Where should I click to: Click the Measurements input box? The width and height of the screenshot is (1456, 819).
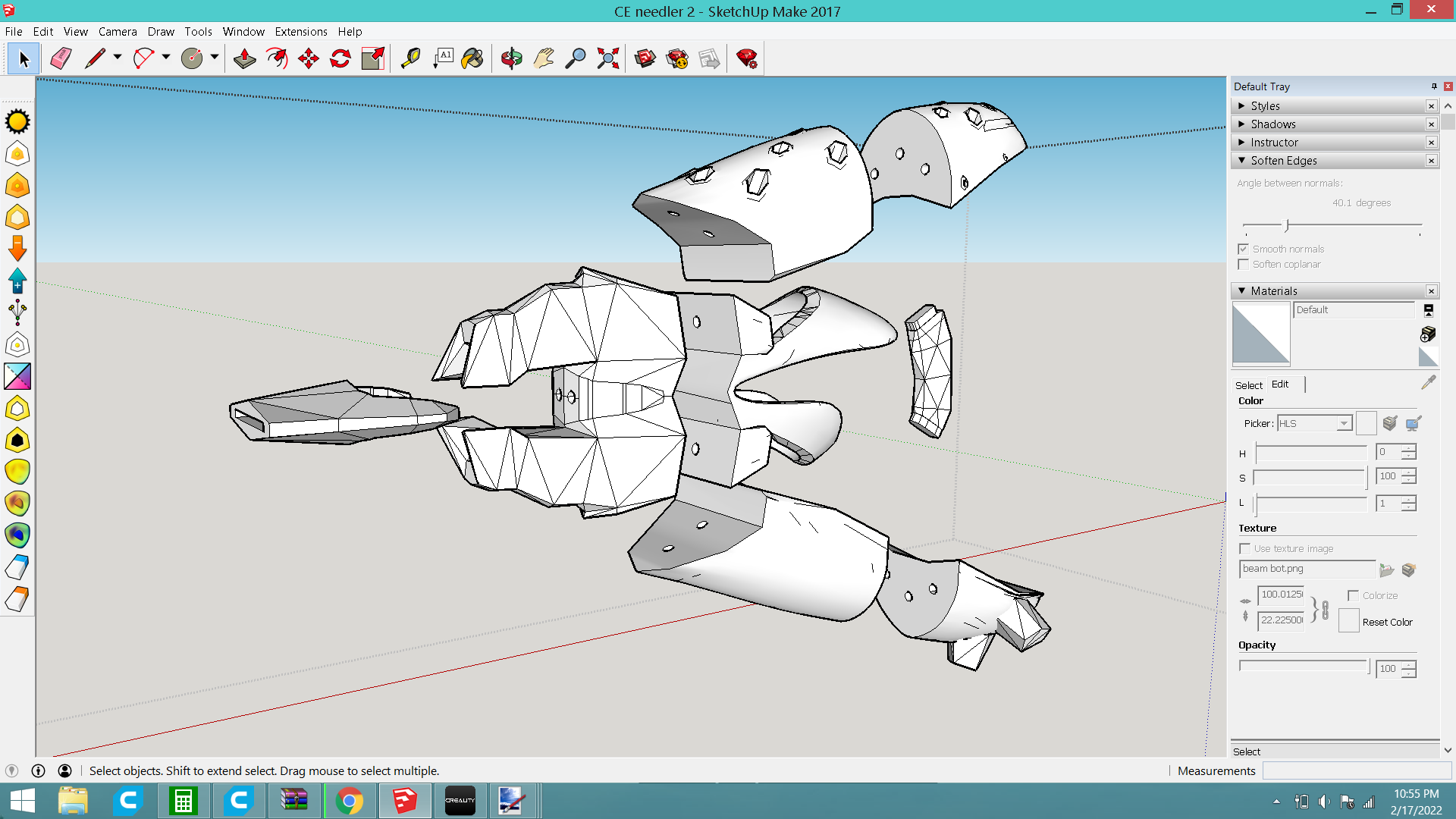(1356, 770)
